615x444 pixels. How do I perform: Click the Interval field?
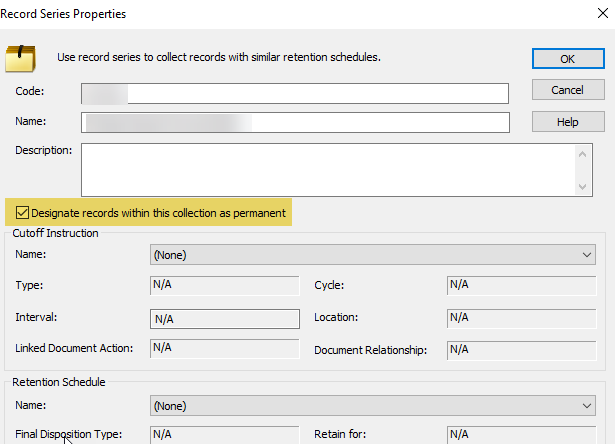[224, 318]
